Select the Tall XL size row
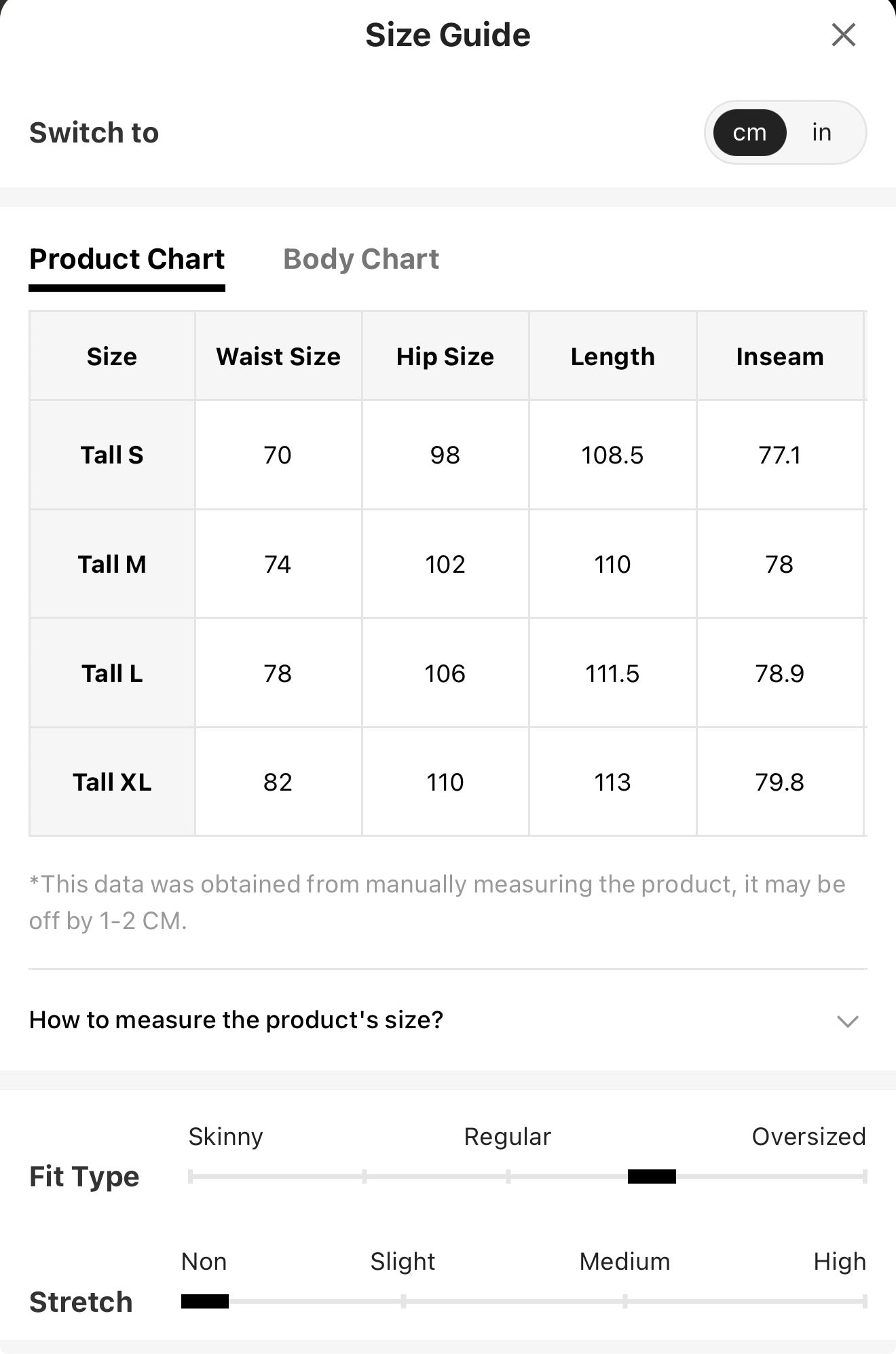Viewport: 896px width, 1354px height. click(x=448, y=782)
